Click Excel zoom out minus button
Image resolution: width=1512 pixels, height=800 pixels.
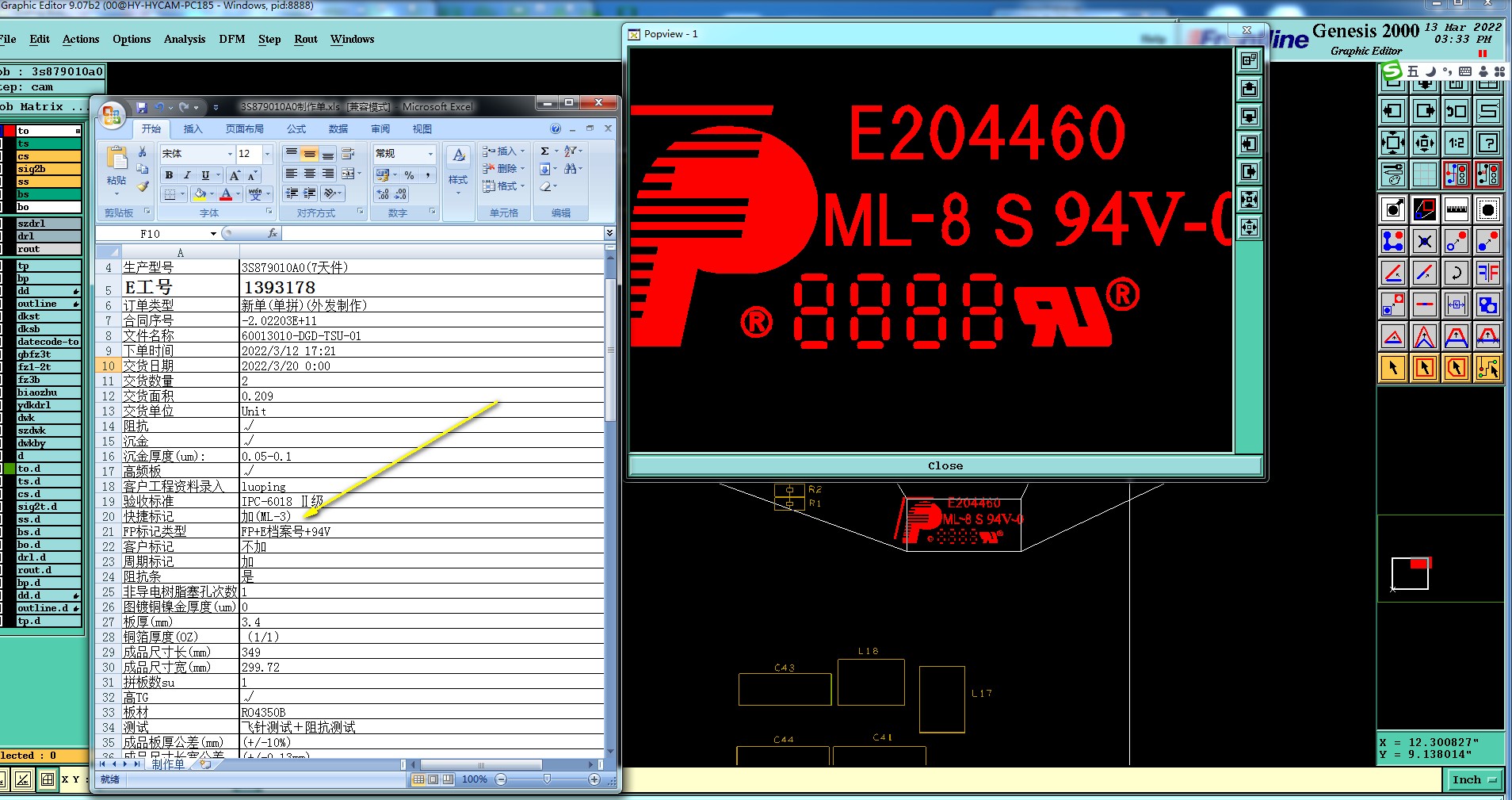501,779
